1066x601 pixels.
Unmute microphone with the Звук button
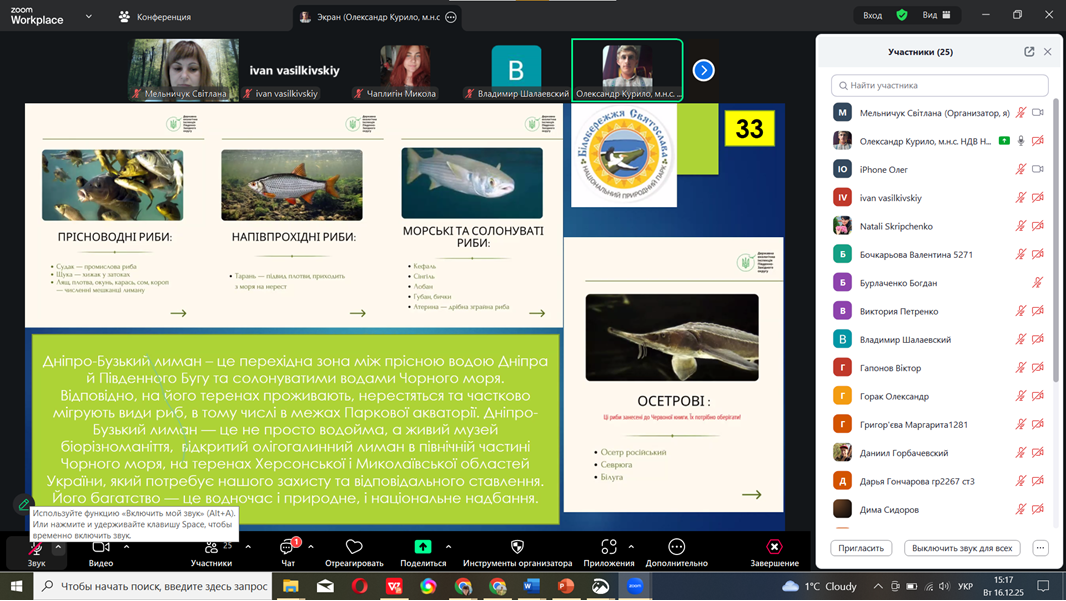click(36, 548)
